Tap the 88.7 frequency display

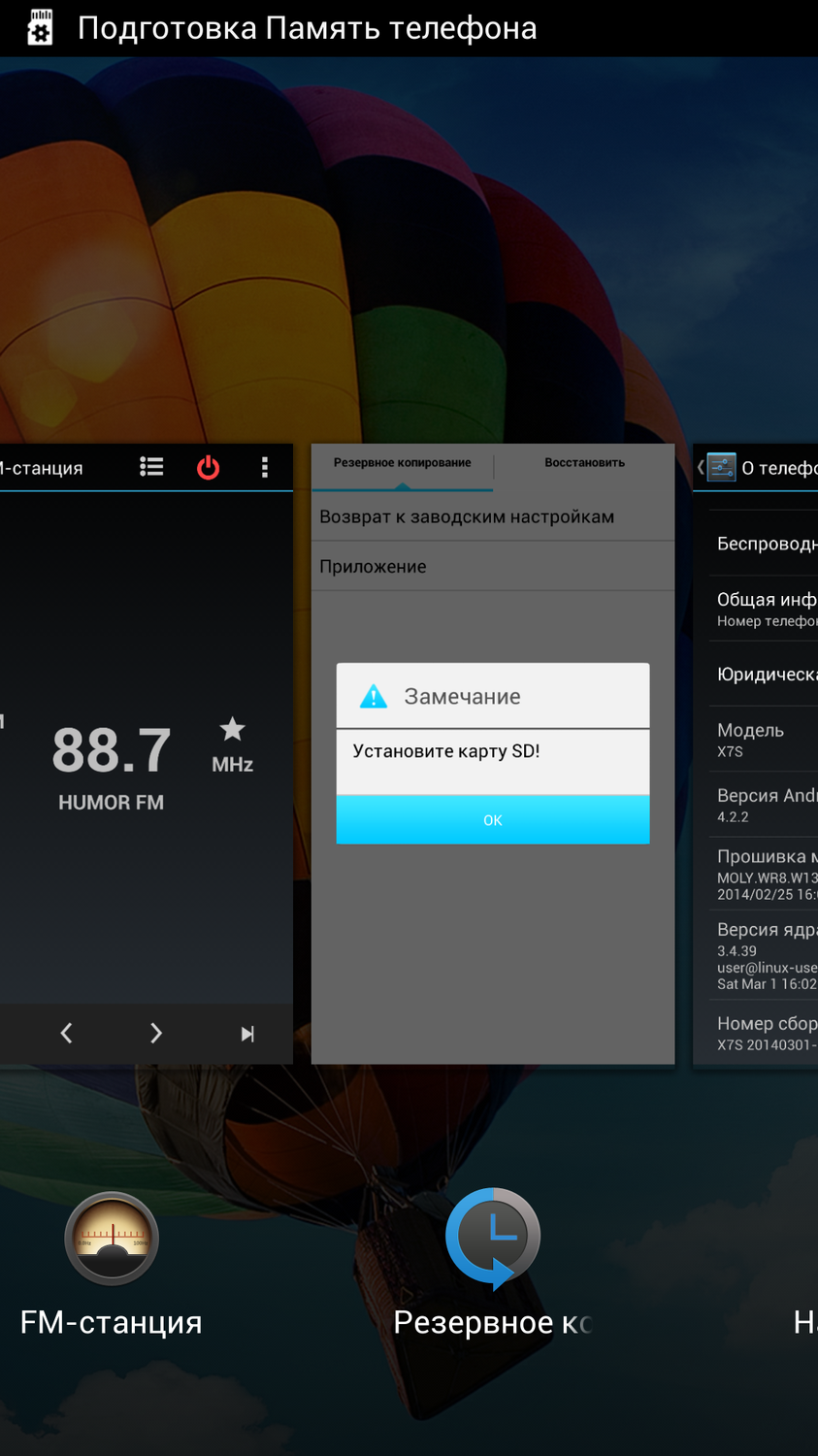pos(112,750)
